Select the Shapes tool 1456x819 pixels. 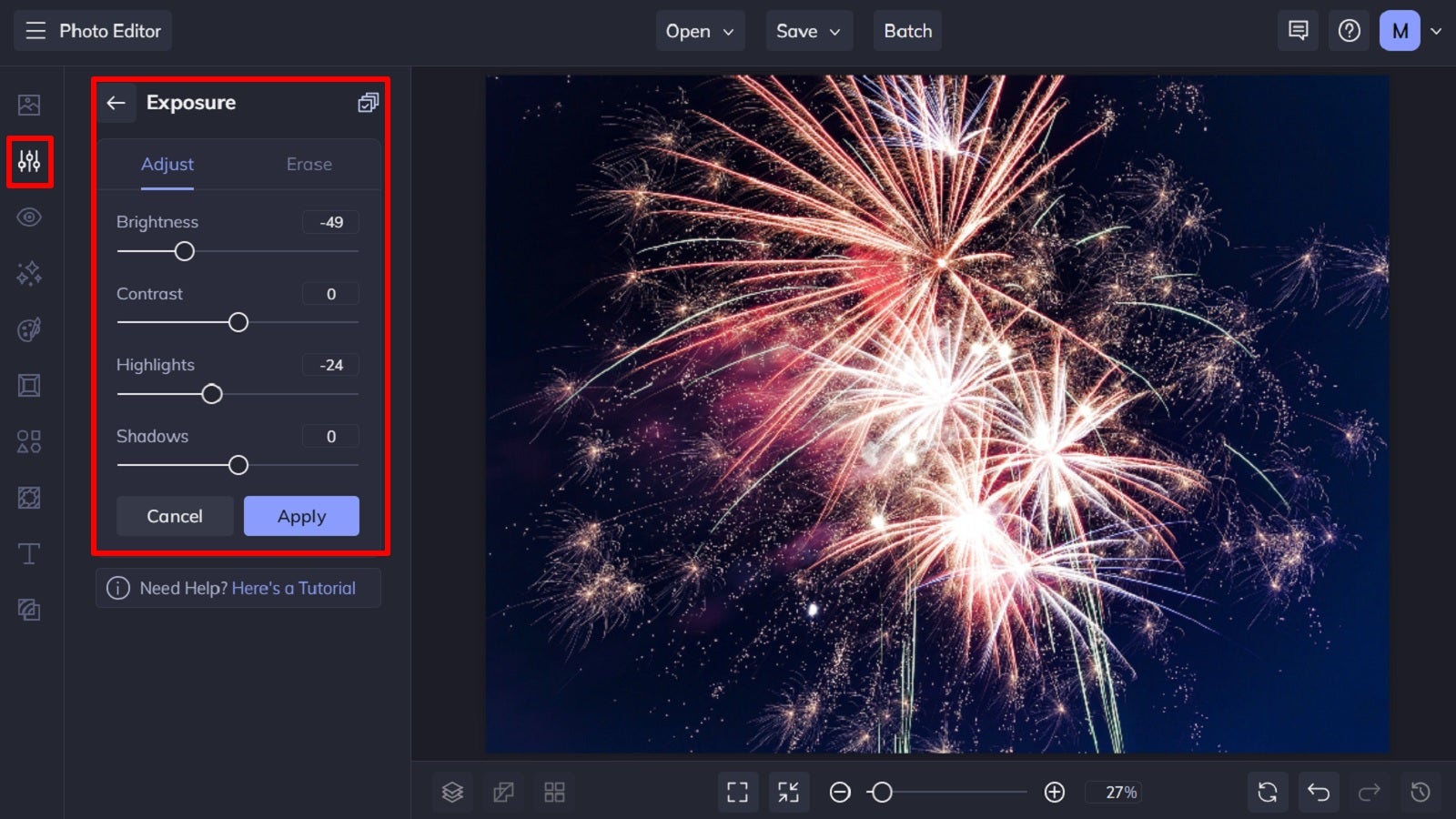point(30,441)
